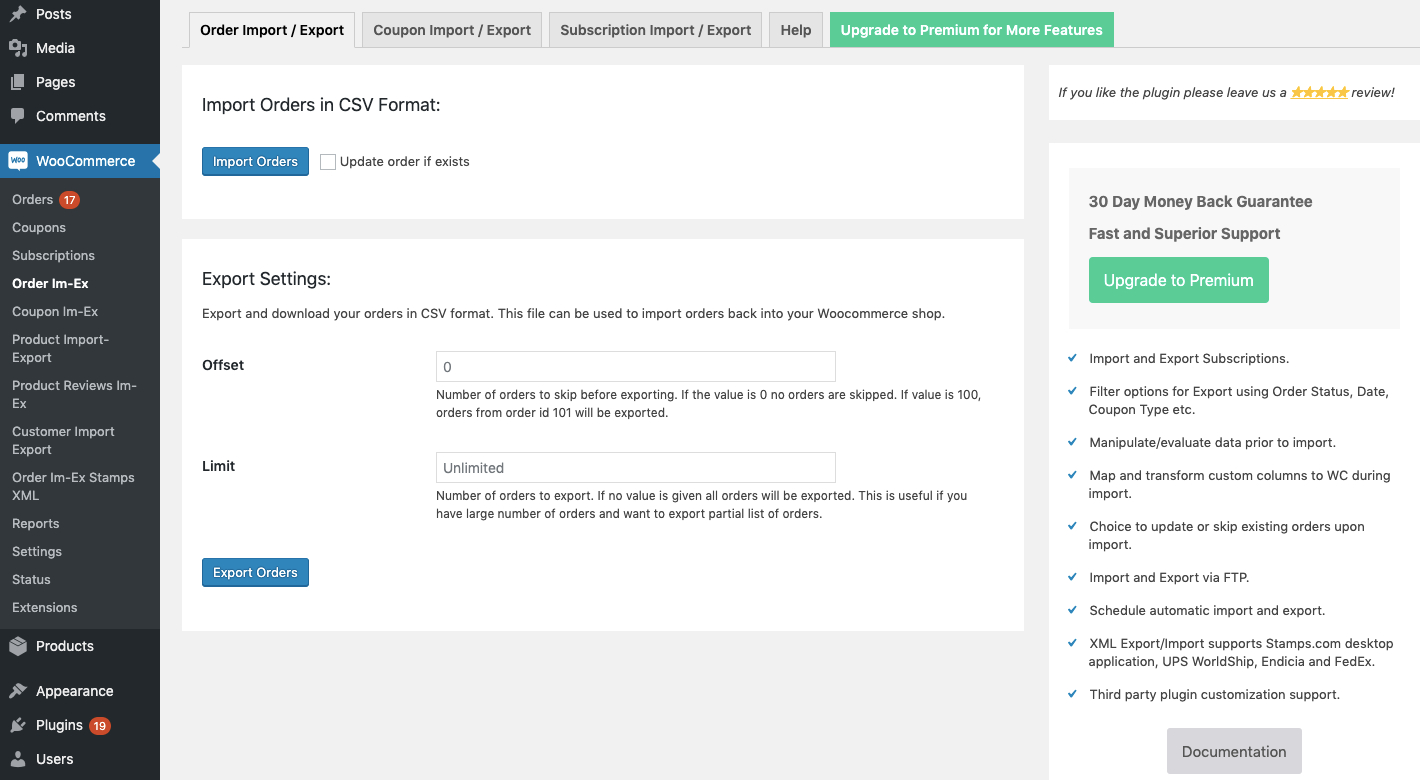Go to WooCommerce Extensions
Screen dimensions: 1420x780
[x=45, y=608]
